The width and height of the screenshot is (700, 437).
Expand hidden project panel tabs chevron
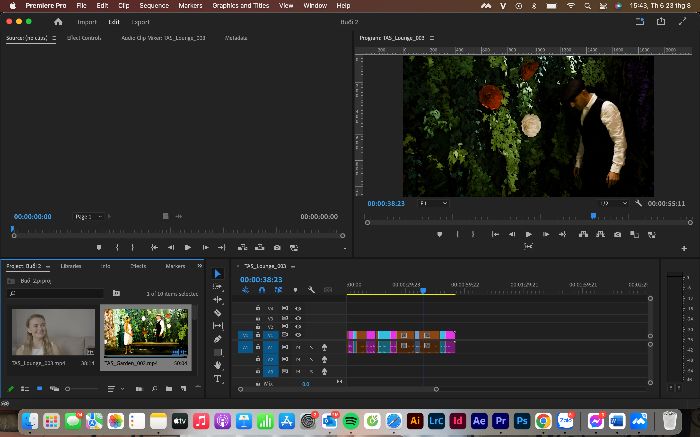(200, 266)
